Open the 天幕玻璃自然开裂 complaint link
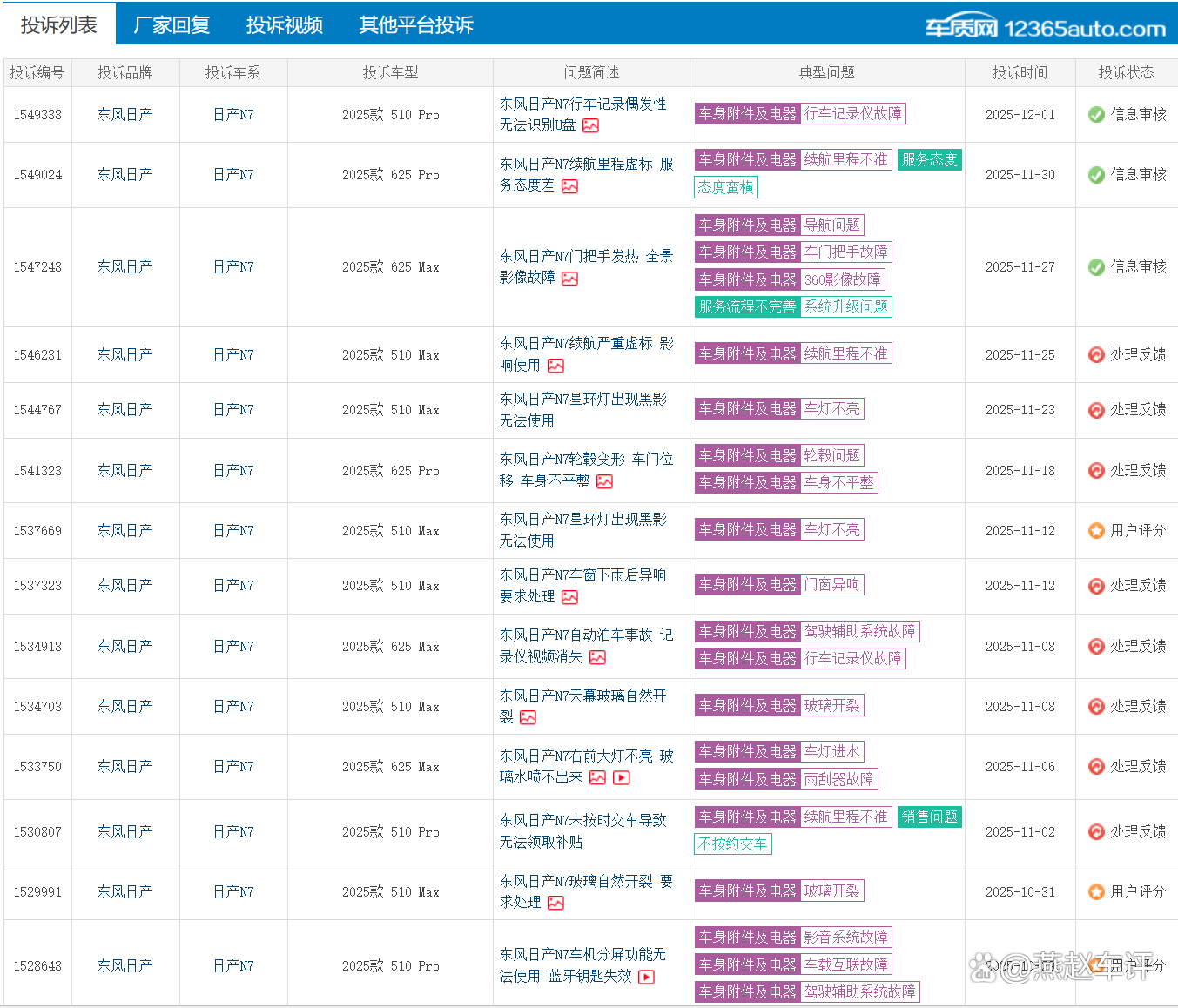 (582, 696)
